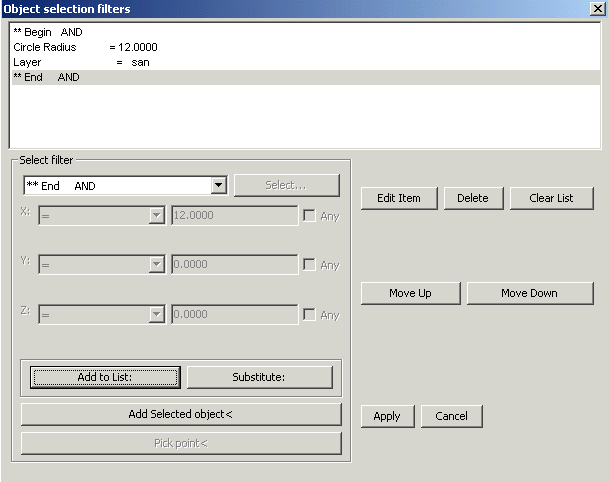Click the Move Down button
609x482 pixels.
coord(529,293)
